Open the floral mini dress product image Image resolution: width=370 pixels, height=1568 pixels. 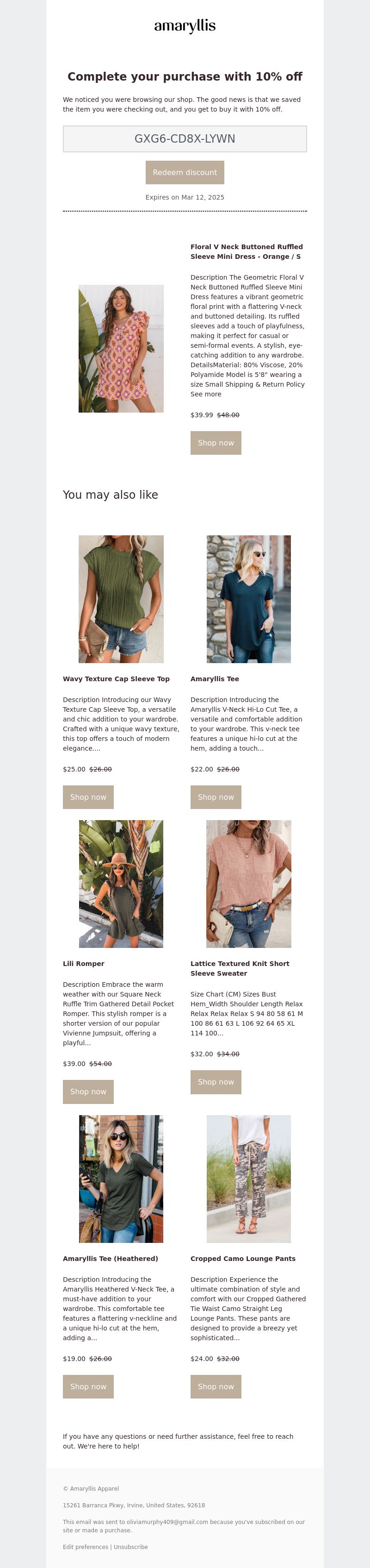121,348
